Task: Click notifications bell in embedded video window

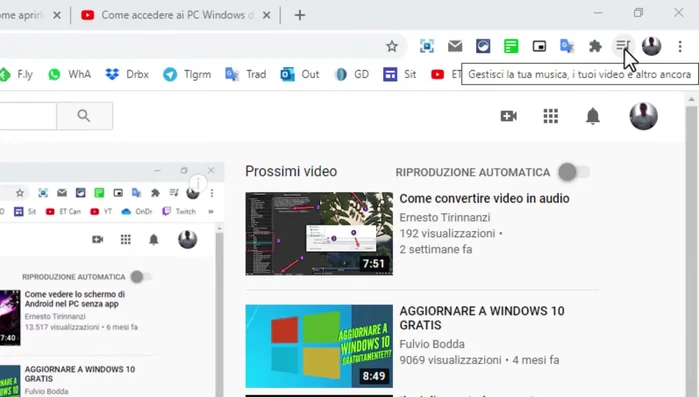Action: click(154, 240)
